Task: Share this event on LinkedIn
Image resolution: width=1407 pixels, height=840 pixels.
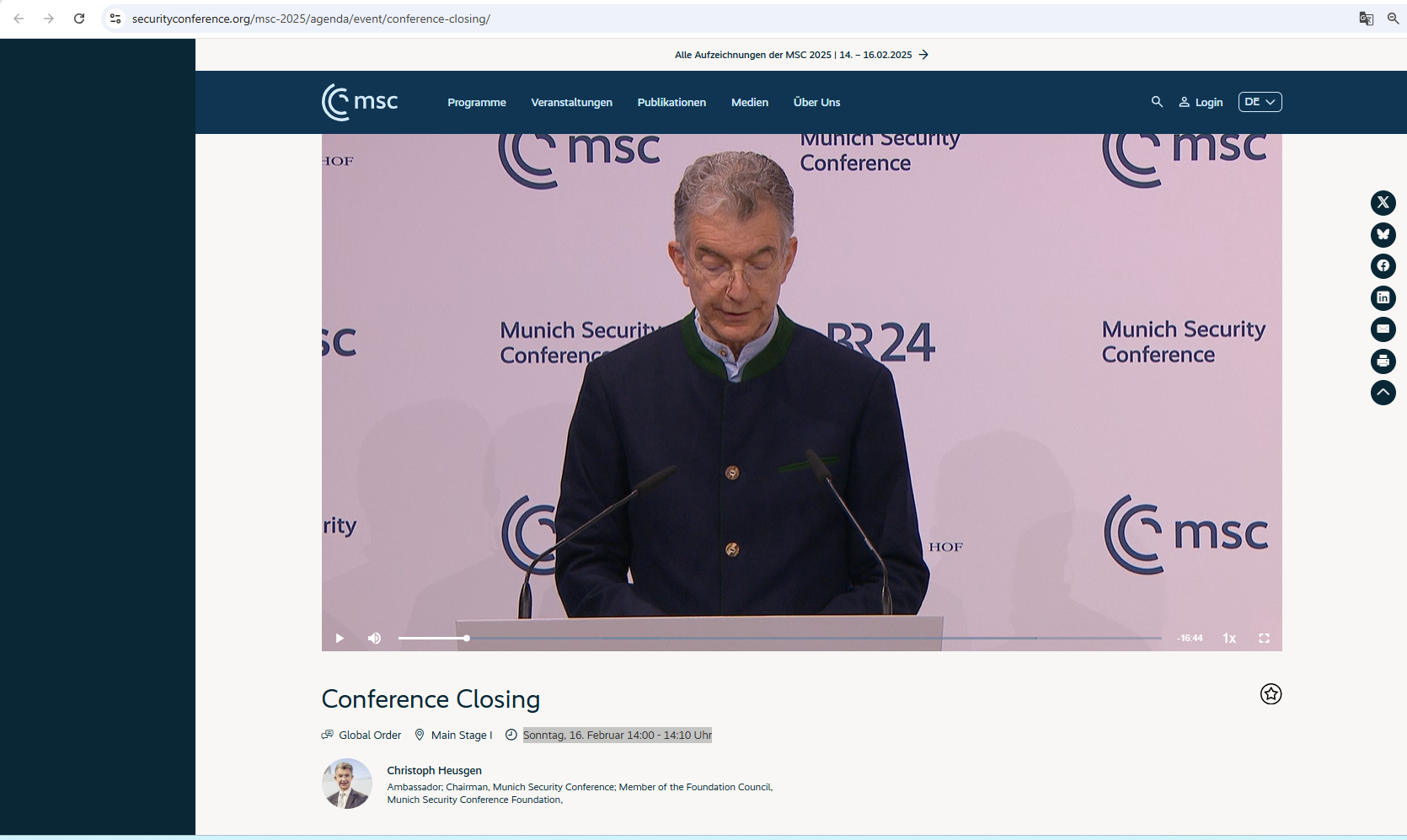Action: [1383, 297]
